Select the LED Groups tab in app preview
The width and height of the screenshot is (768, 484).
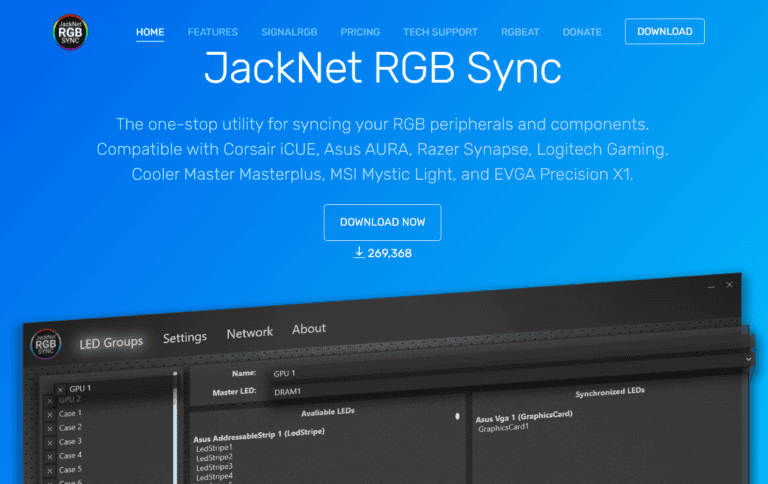111,342
